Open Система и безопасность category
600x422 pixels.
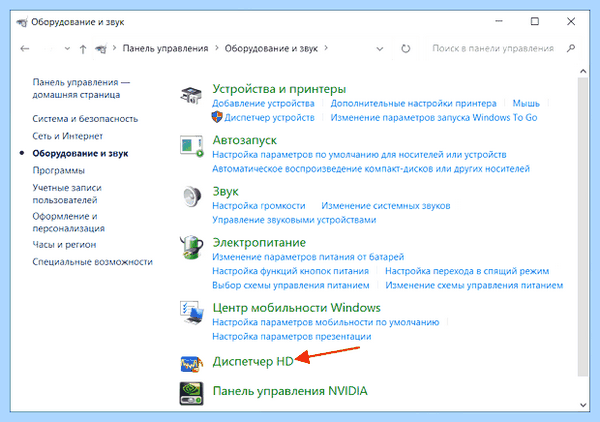tap(85, 119)
